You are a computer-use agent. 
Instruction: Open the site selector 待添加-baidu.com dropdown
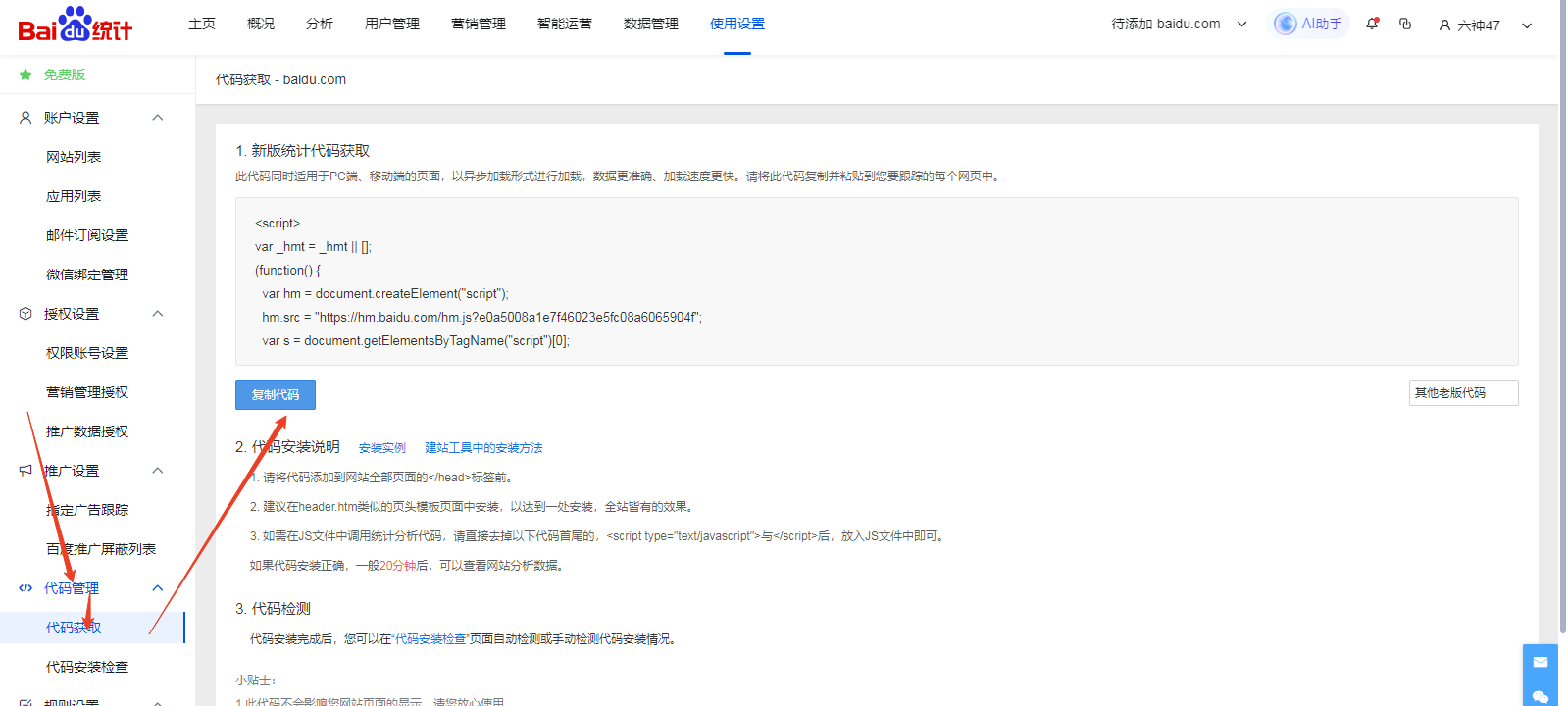pyautogui.click(x=1179, y=24)
